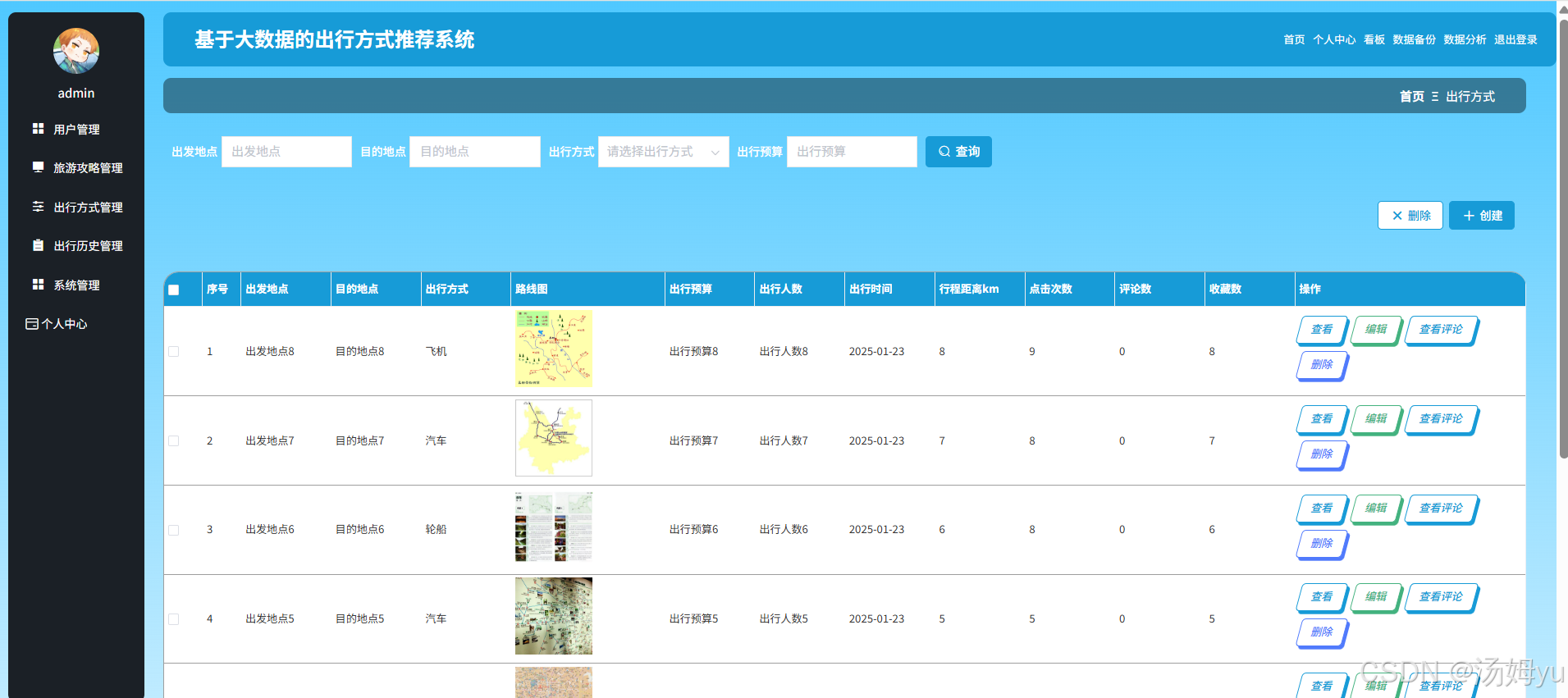Click 退出登录 to log out
1568x698 pixels.
pos(1515,39)
